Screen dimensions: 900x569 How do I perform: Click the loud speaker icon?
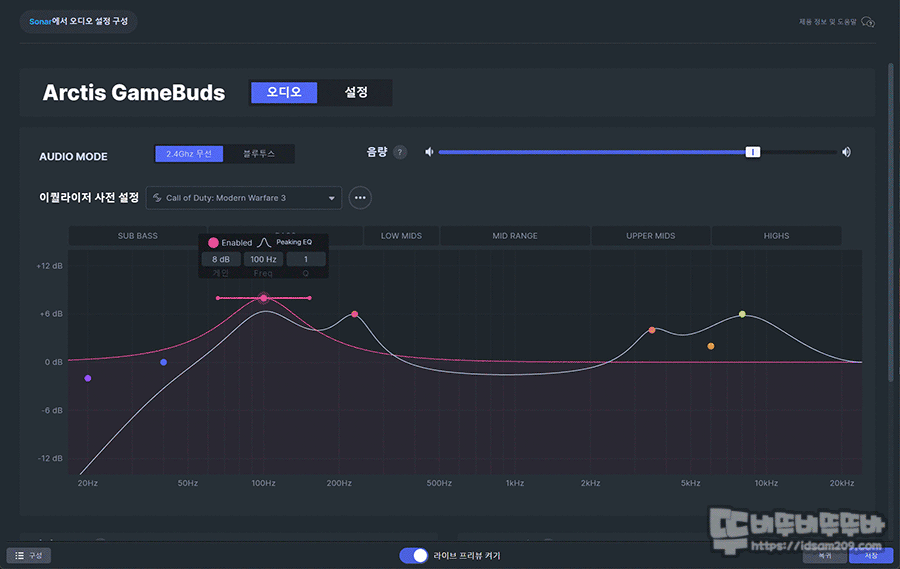846,152
